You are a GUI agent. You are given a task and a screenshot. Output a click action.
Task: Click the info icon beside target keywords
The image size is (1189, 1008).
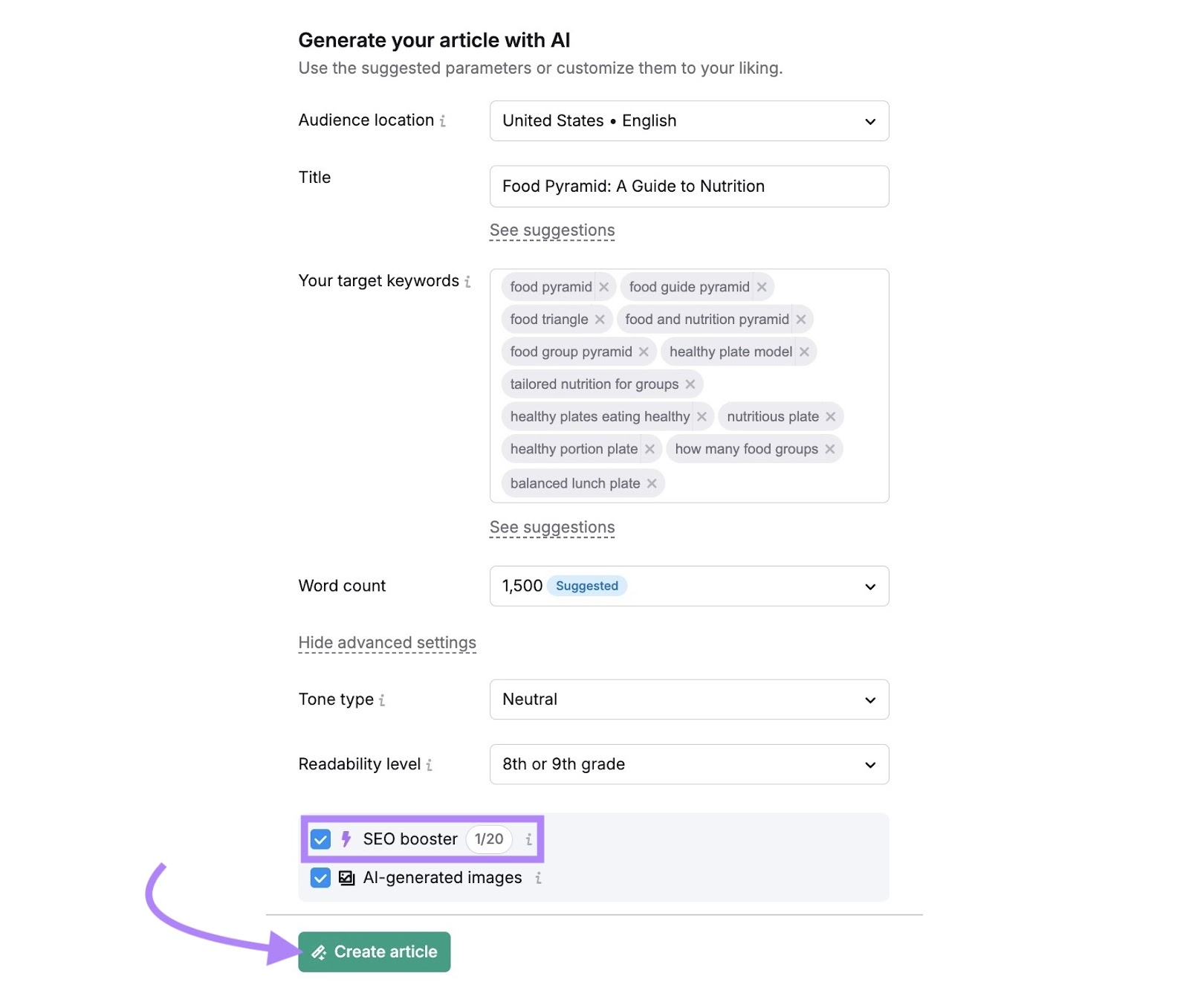pyautogui.click(x=468, y=282)
